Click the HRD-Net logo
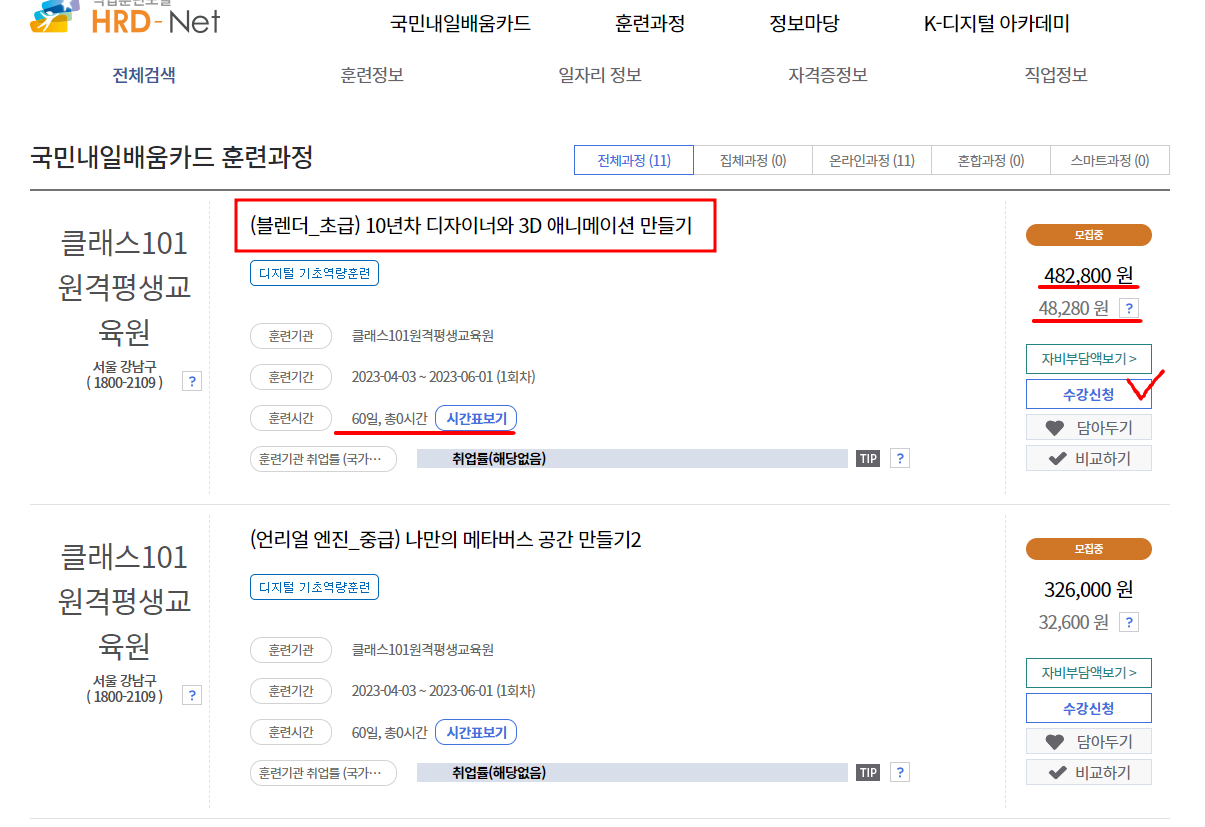Screen dimensions: 1205x827 [x=125, y=16]
